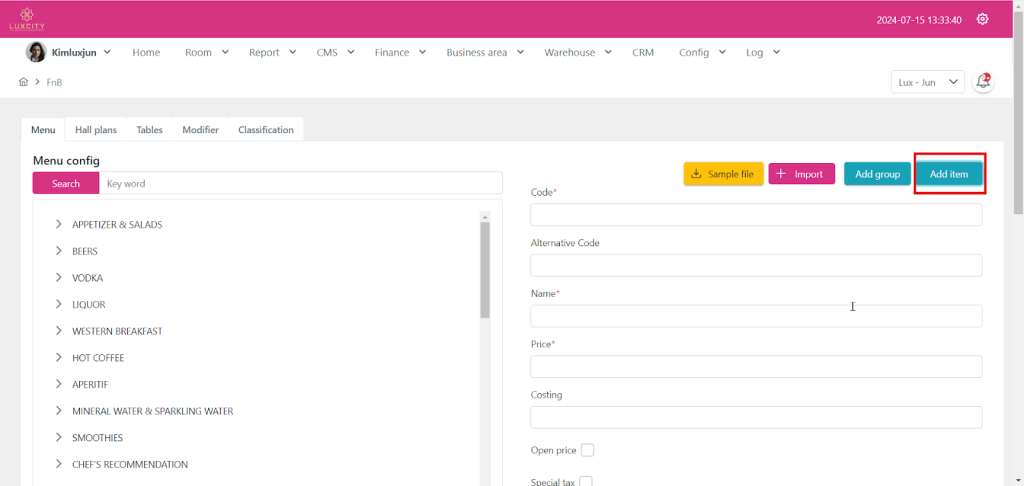The width and height of the screenshot is (1024, 486).
Task: Switch to the Hall plans tab
Action: point(96,130)
